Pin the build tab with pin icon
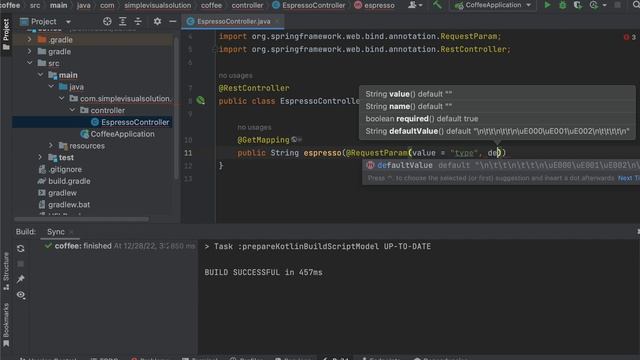 (x=21, y=279)
